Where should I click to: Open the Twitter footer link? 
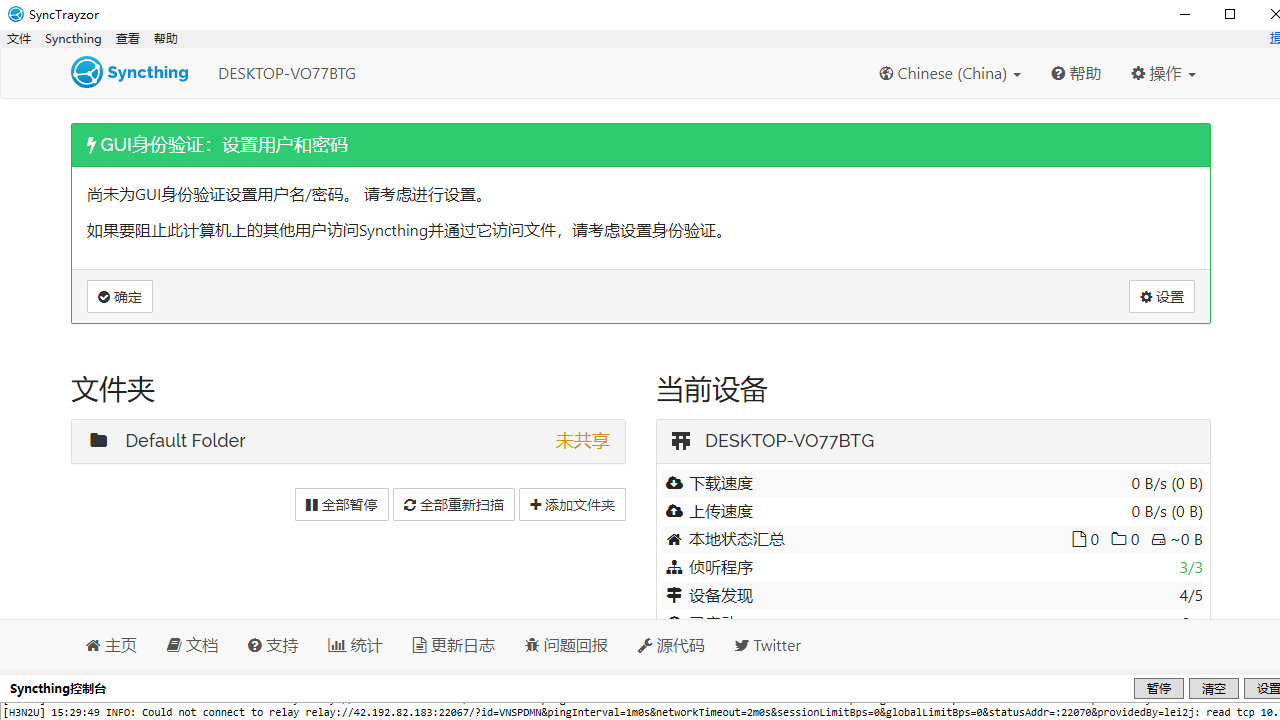(768, 646)
